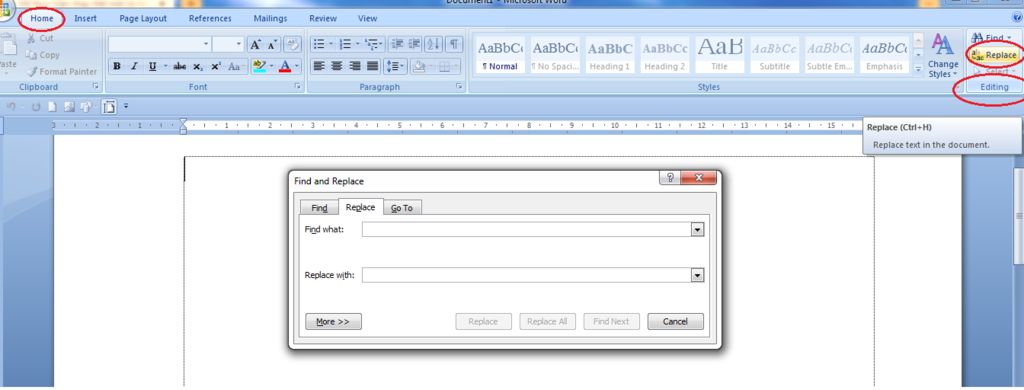Click into the Find what field
1024x390 pixels.
tap(527, 229)
